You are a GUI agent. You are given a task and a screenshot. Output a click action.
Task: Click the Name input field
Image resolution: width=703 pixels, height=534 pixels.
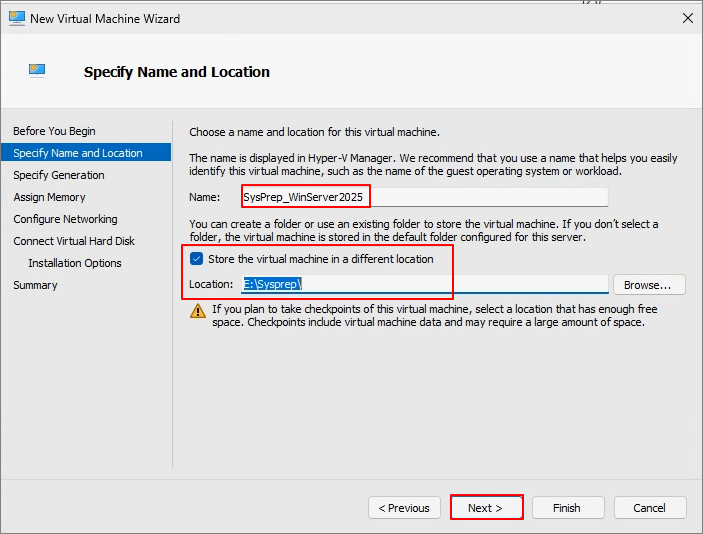click(425, 197)
